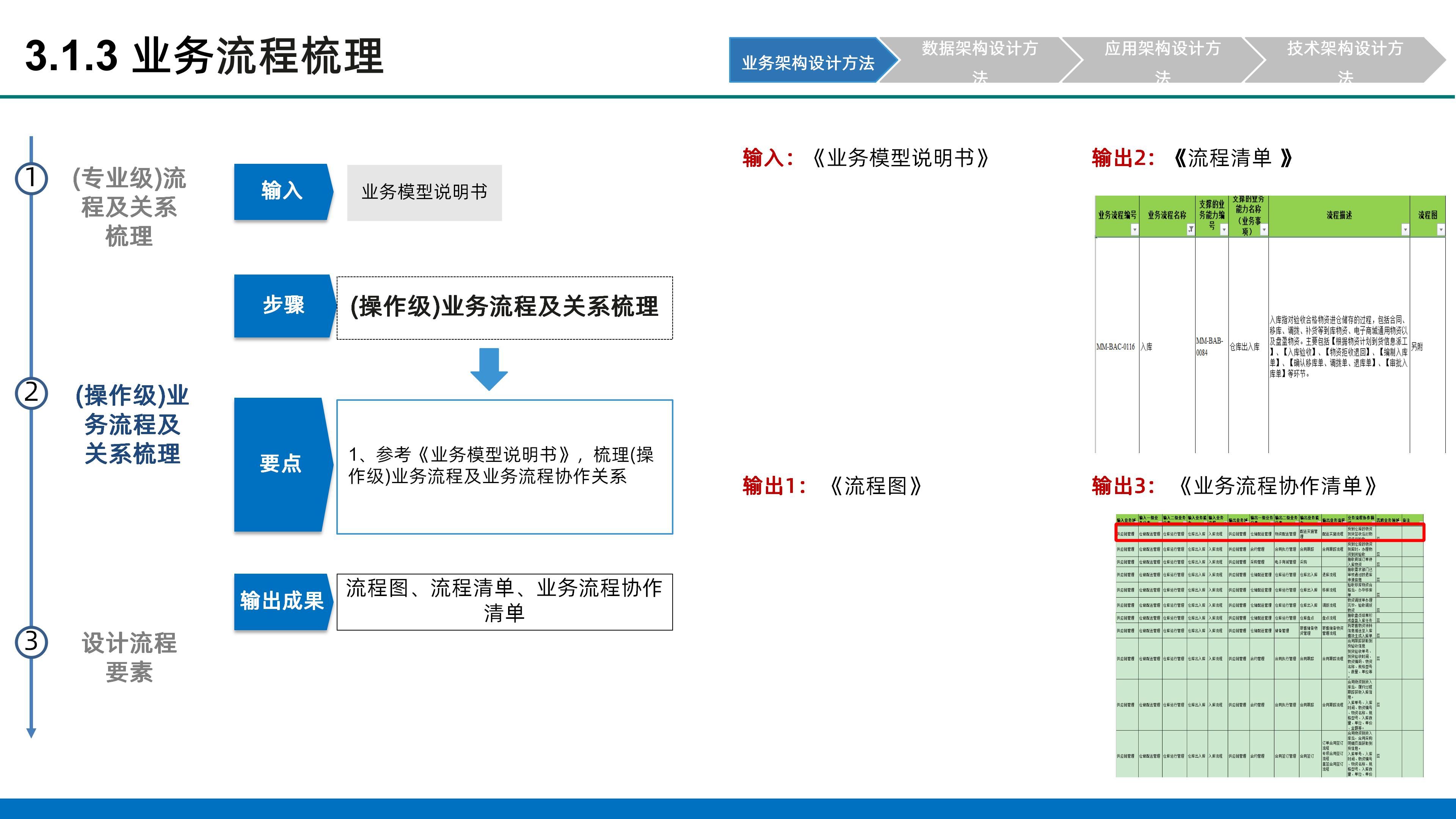Click step circle number 2
This screenshot has height=819, width=1456.
tap(31, 393)
